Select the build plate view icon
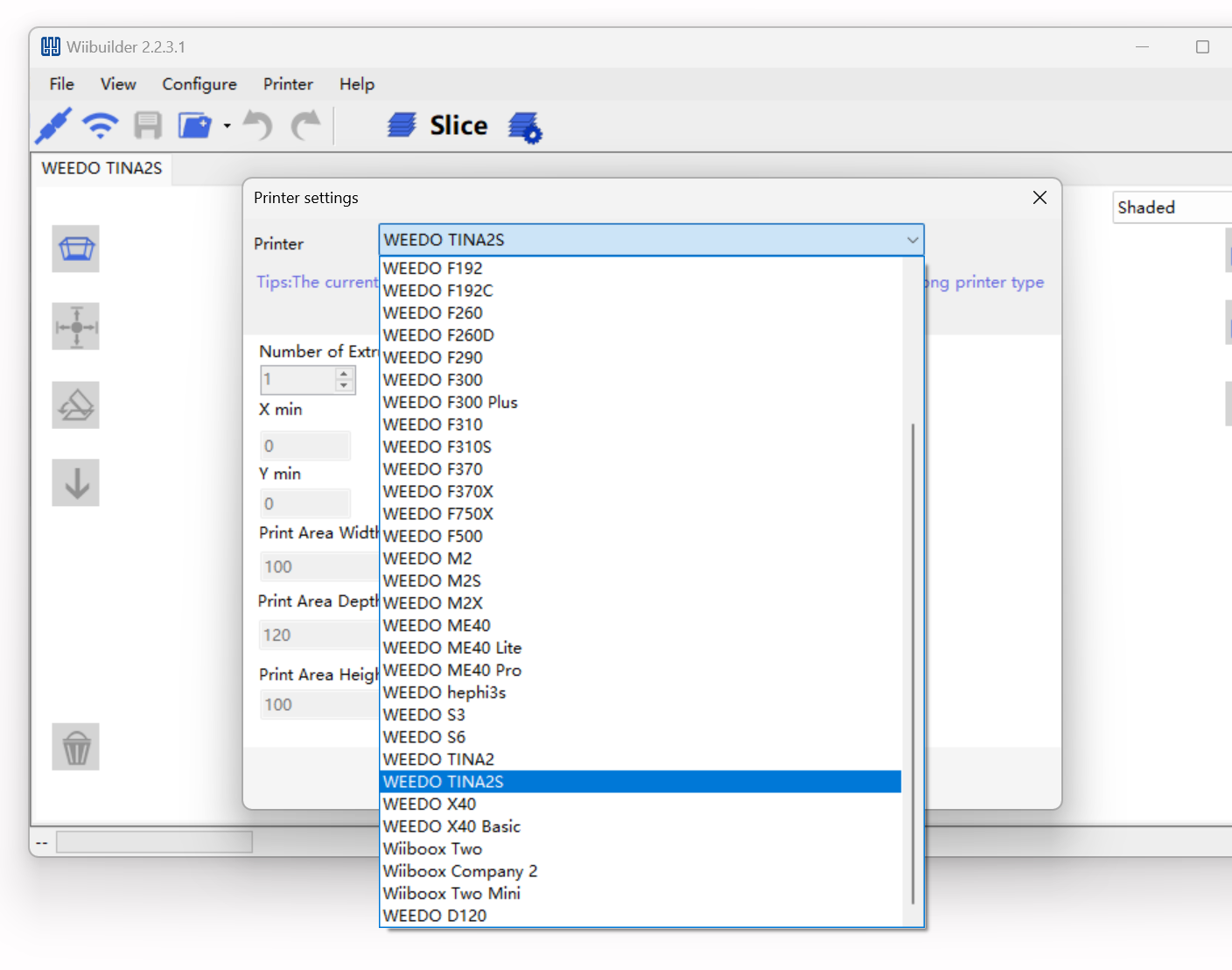Screen dimensions: 1232x970 (75, 249)
